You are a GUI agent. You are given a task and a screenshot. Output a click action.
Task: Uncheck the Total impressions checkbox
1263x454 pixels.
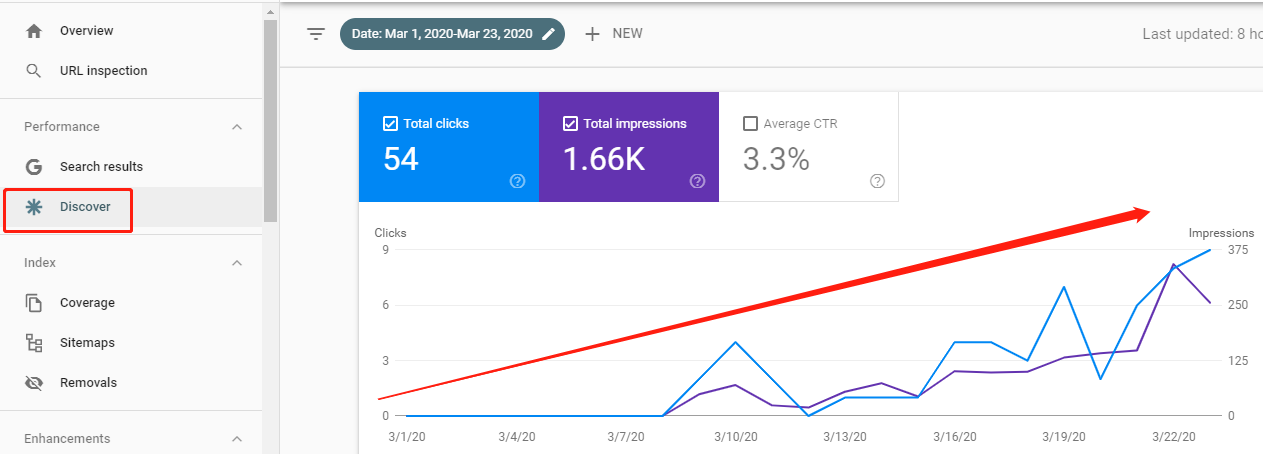571,124
